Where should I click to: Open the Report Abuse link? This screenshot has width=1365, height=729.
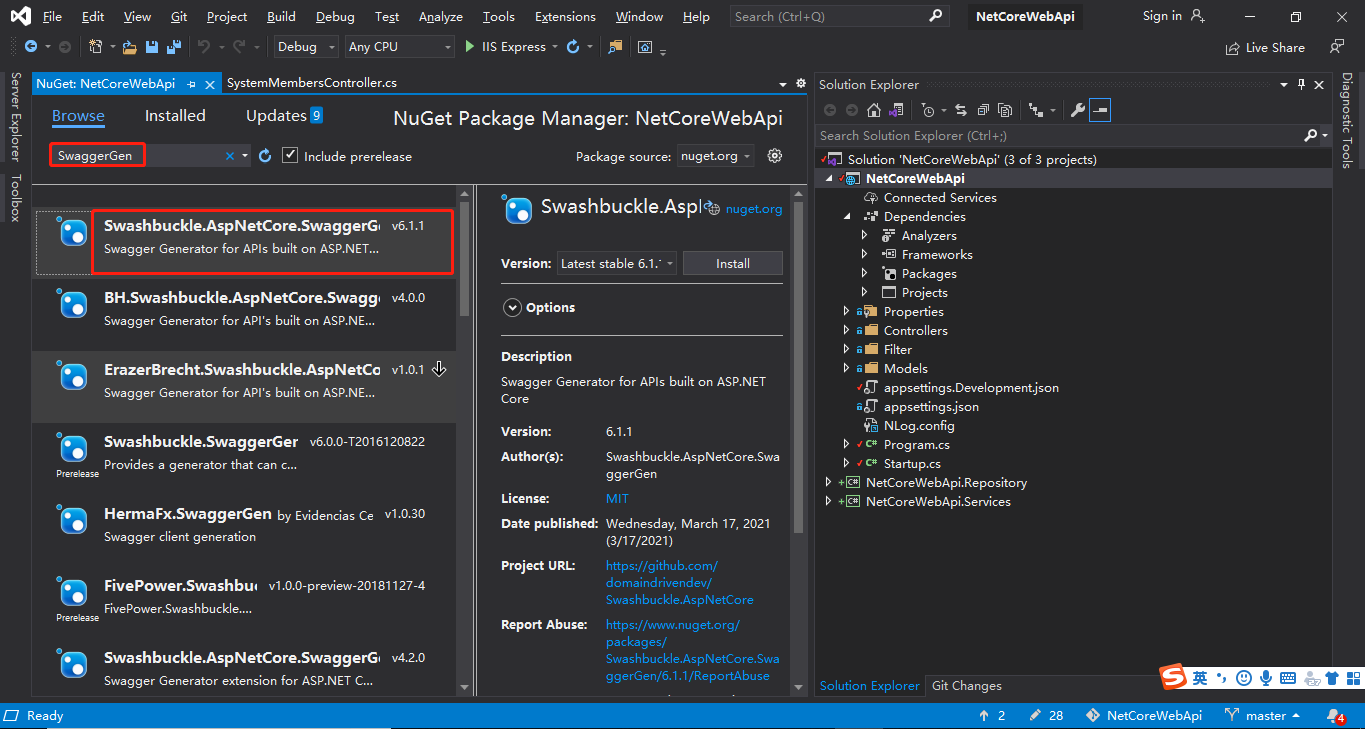click(692, 650)
